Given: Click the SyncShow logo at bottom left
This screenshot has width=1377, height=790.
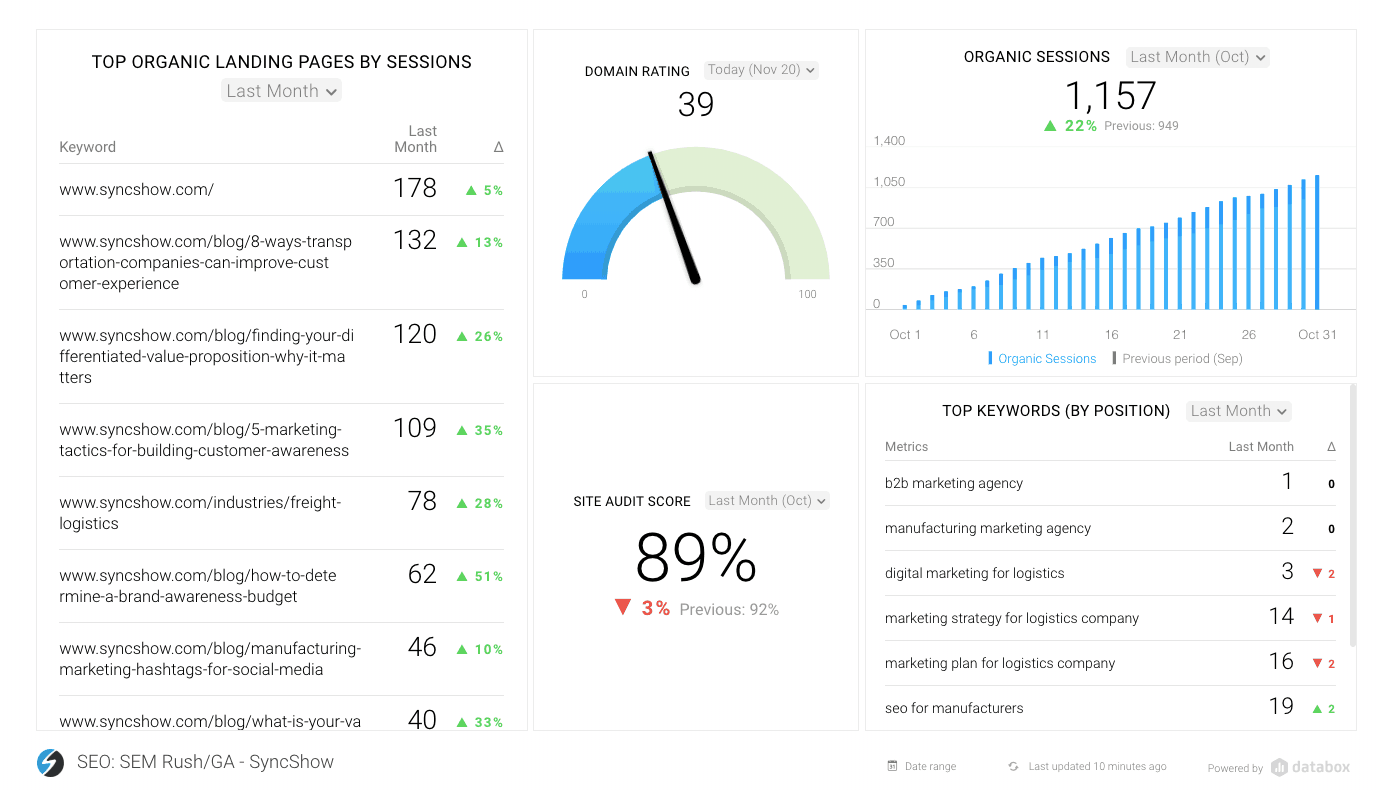Looking at the screenshot, I should coord(49,762).
